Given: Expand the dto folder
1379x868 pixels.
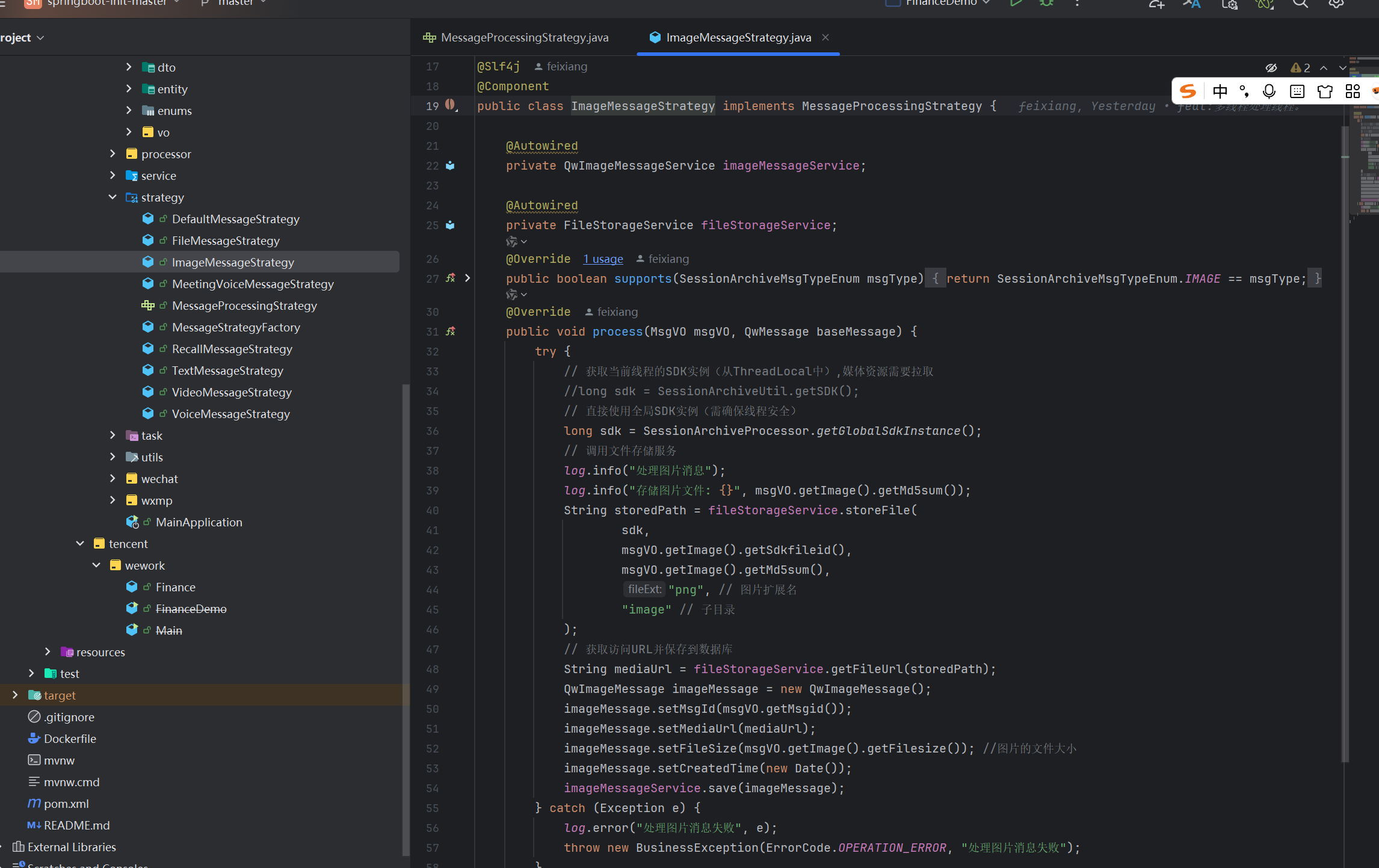Looking at the screenshot, I should 129,67.
